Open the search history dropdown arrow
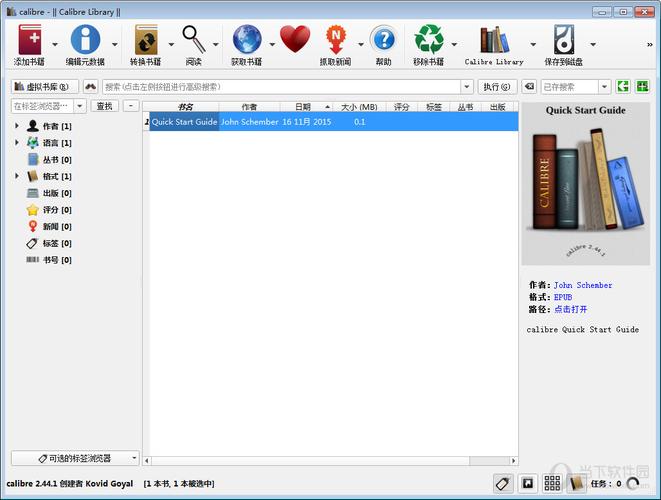The width and height of the screenshot is (661, 500). coord(467,87)
